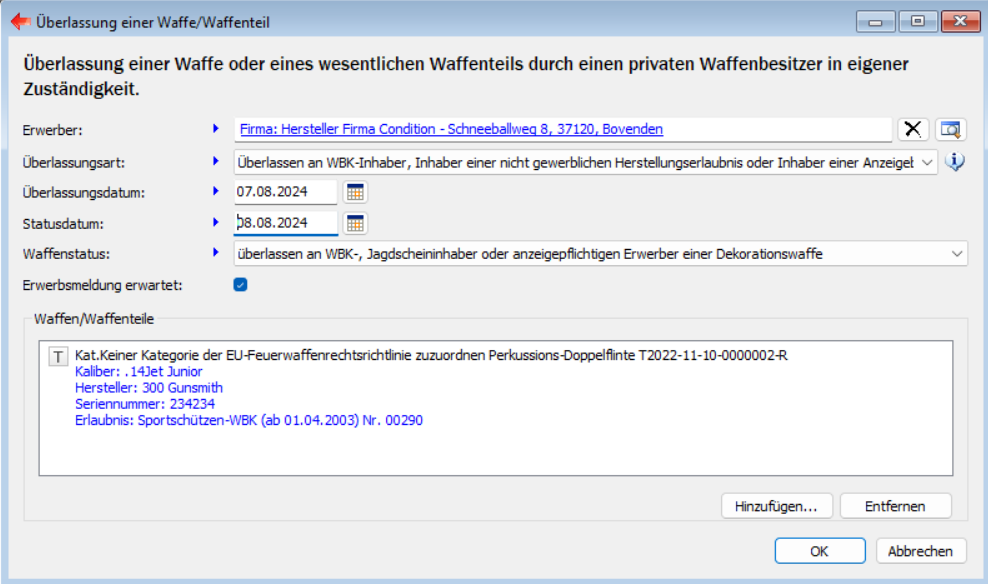The width and height of the screenshot is (988, 584).
Task: Click the Entfernen button
Action: [895, 506]
